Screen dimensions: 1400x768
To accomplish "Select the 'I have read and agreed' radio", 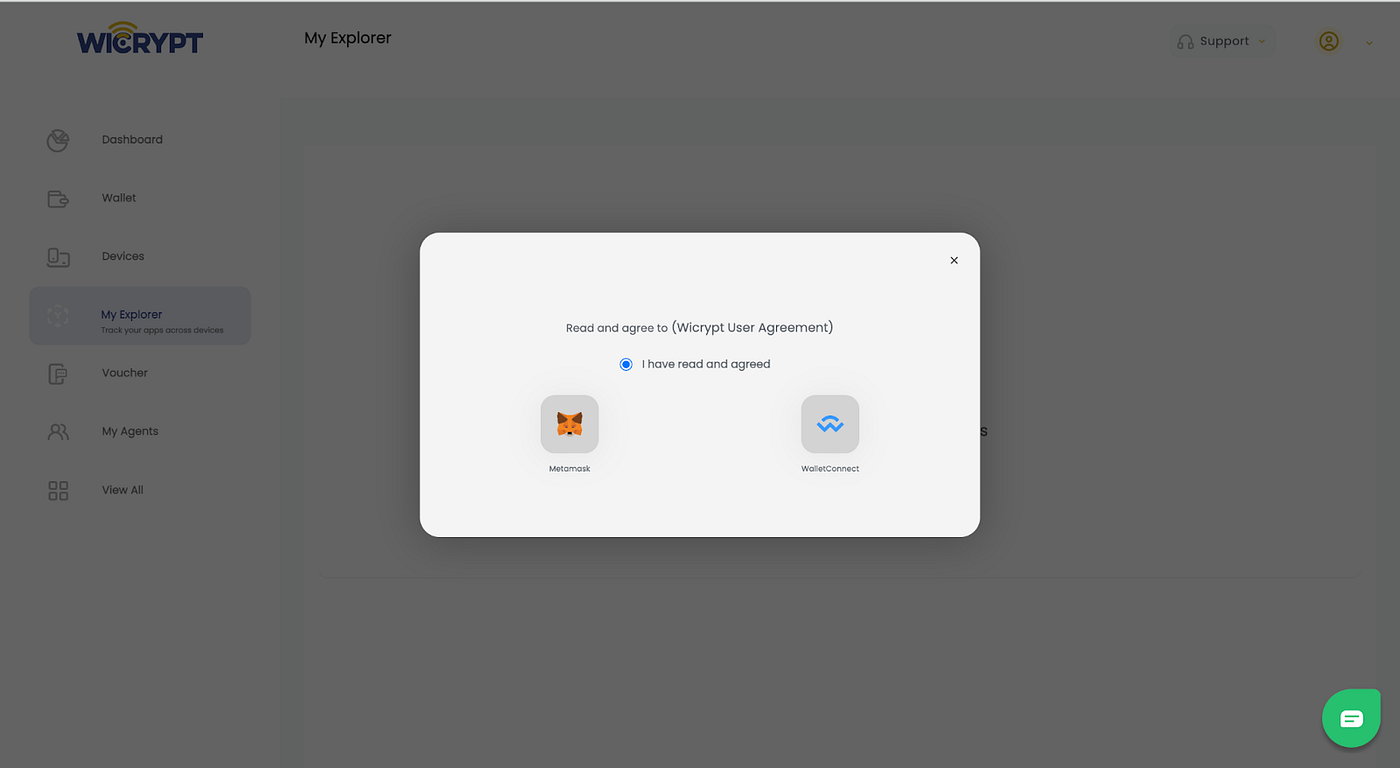I will pyautogui.click(x=626, y=364).
